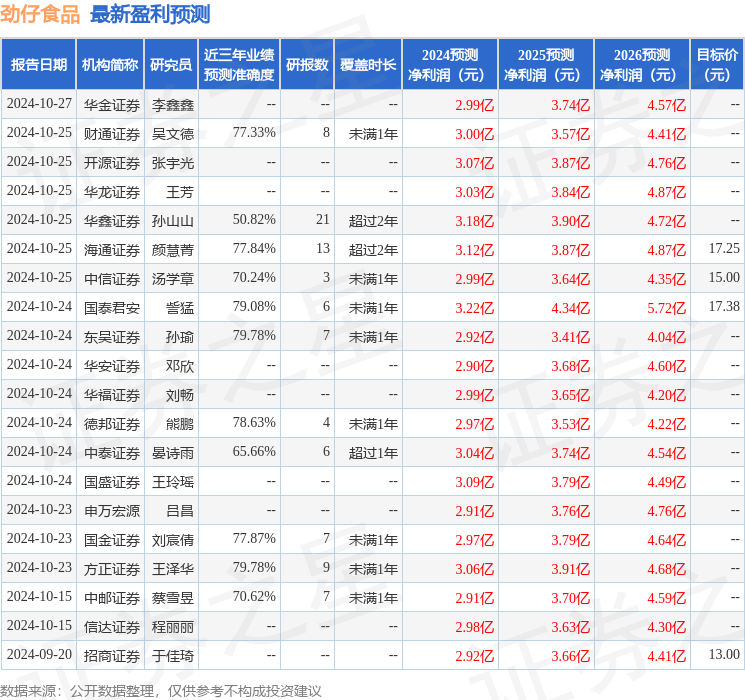
Task: Click accuracy value 65.66%
Action: click(254, 451)
